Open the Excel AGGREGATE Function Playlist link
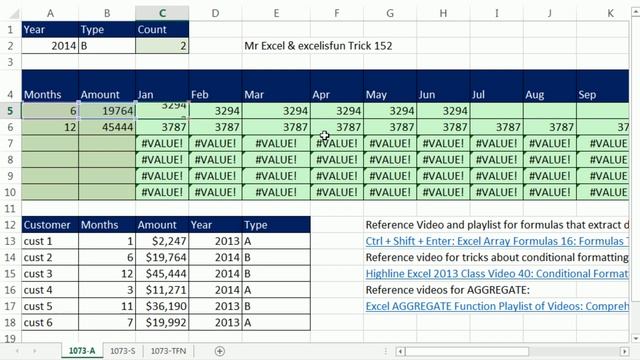This screenshot has width=640, height=360. coord(497,307)
